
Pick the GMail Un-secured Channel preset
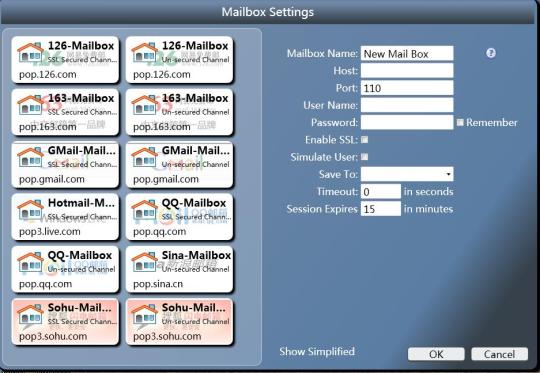tap(179, 164)
